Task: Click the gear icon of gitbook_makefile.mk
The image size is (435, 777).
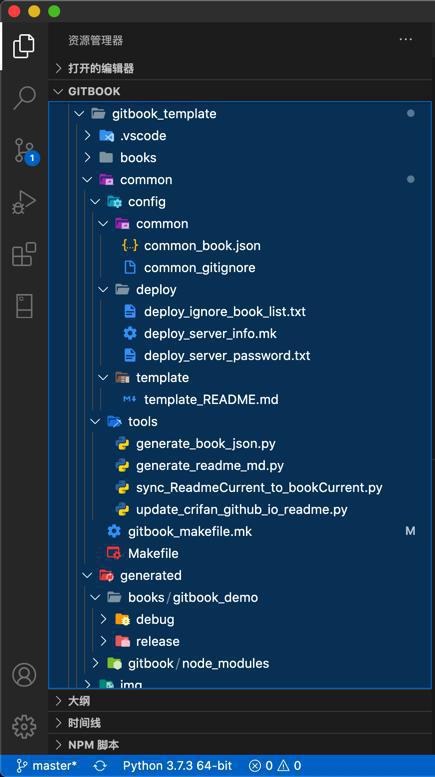Action: point(114,531)
